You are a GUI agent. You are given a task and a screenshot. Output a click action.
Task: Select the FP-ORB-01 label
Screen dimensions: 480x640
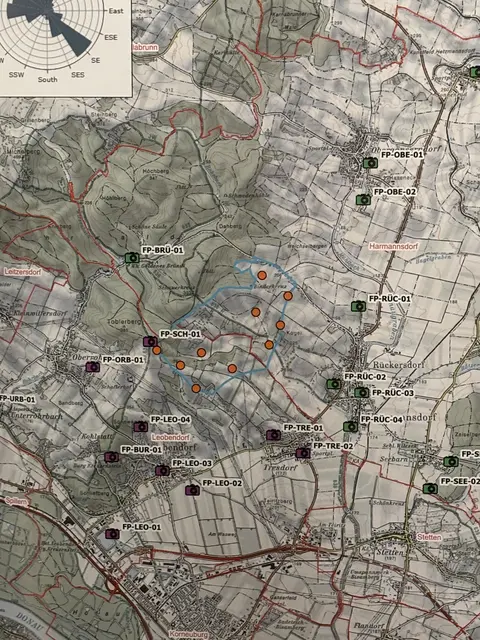pos(123,360)
